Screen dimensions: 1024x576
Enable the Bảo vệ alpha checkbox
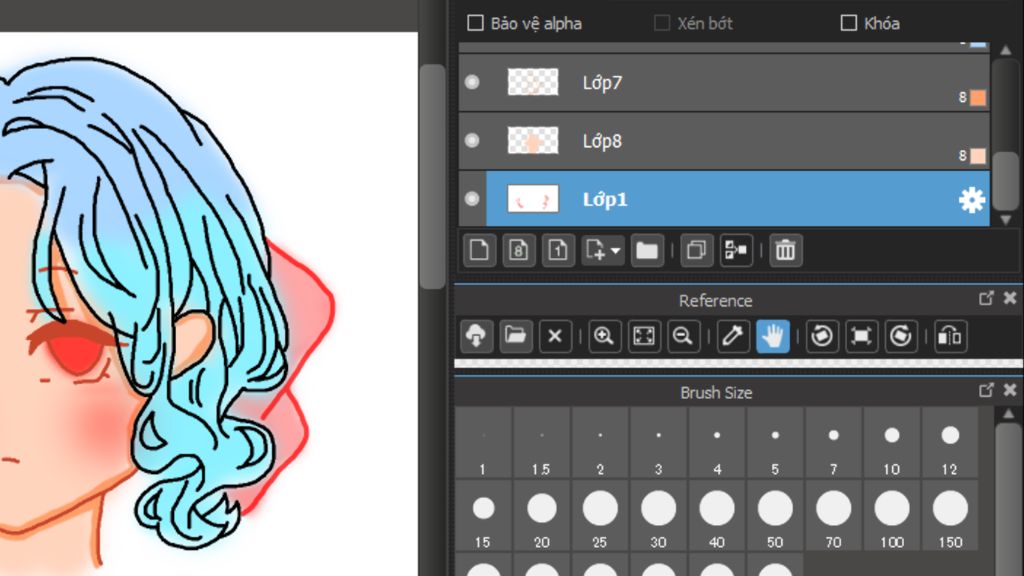click(x=475, y=23)
